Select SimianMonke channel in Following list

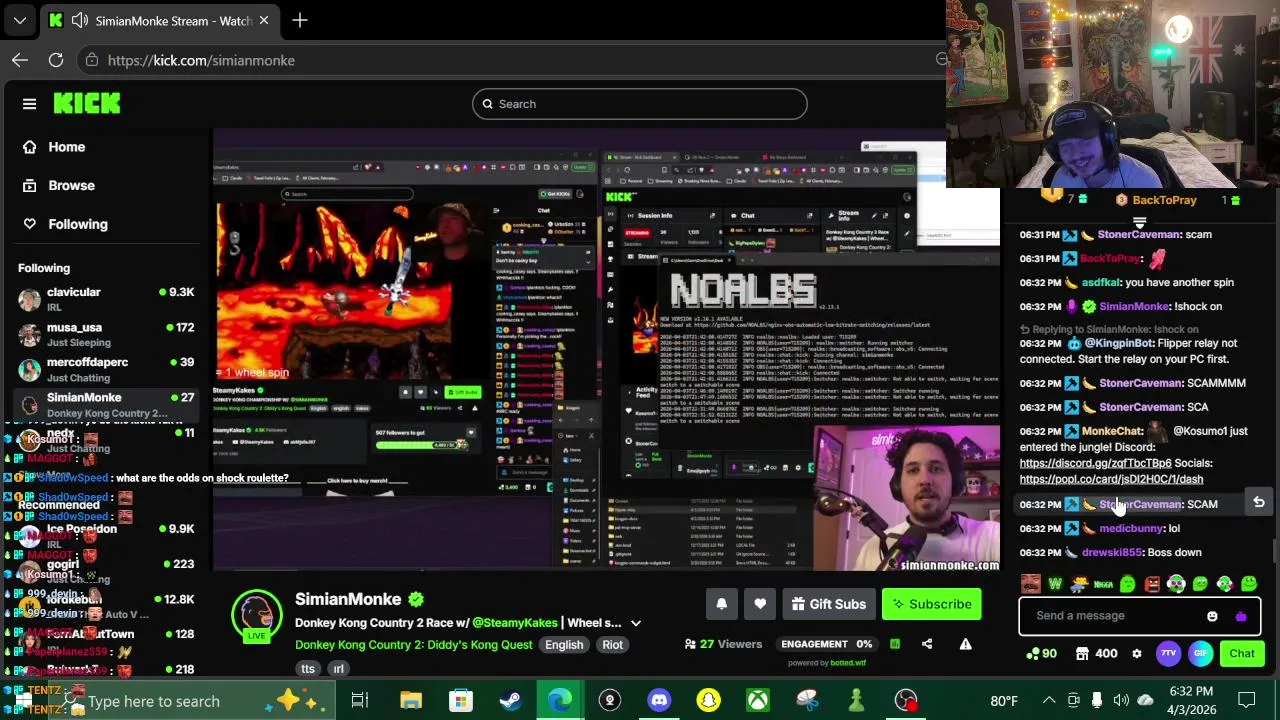point(105,405)
